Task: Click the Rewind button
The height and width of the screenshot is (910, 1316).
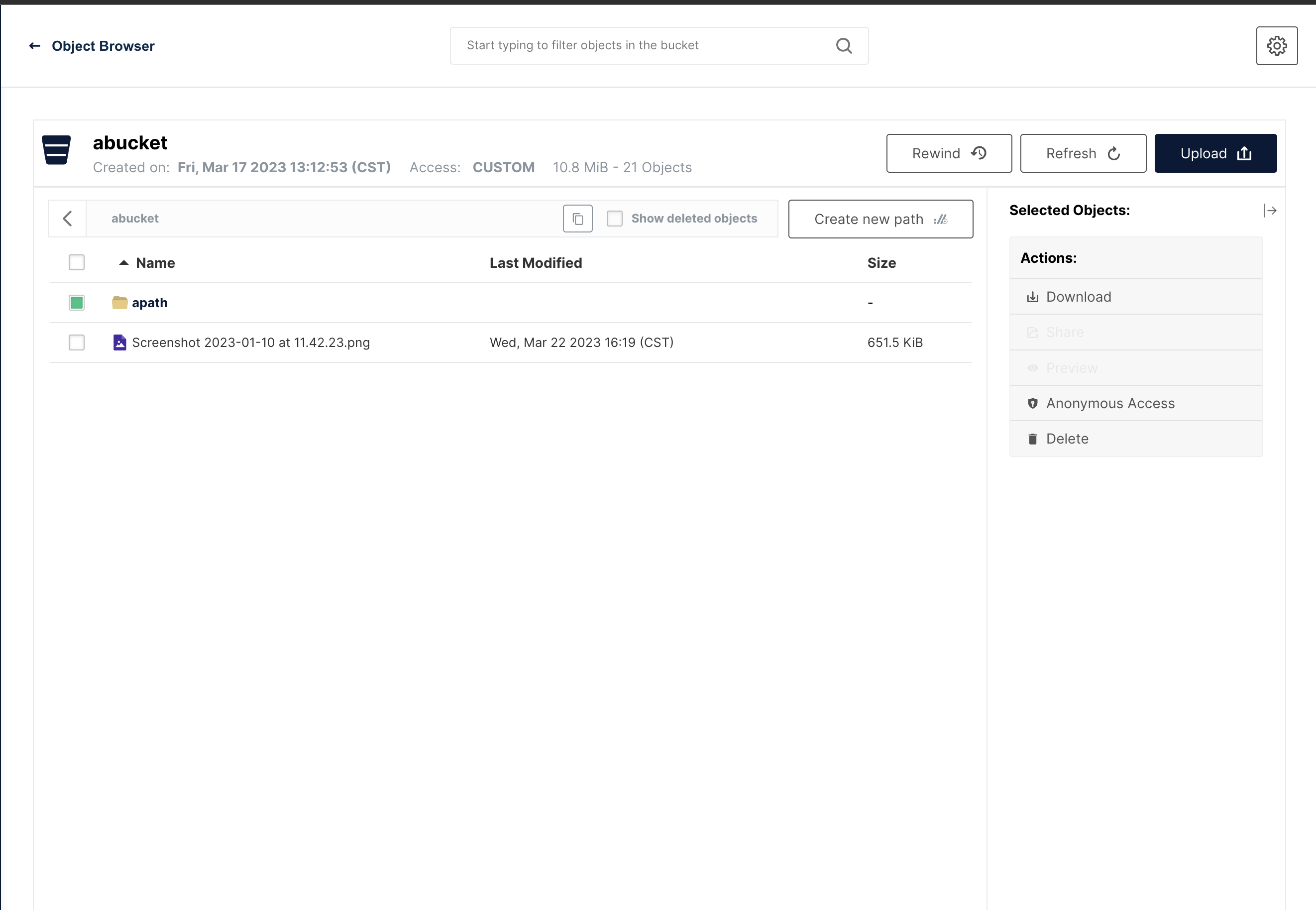Action: pyautogui.click(x=949, y=153)
